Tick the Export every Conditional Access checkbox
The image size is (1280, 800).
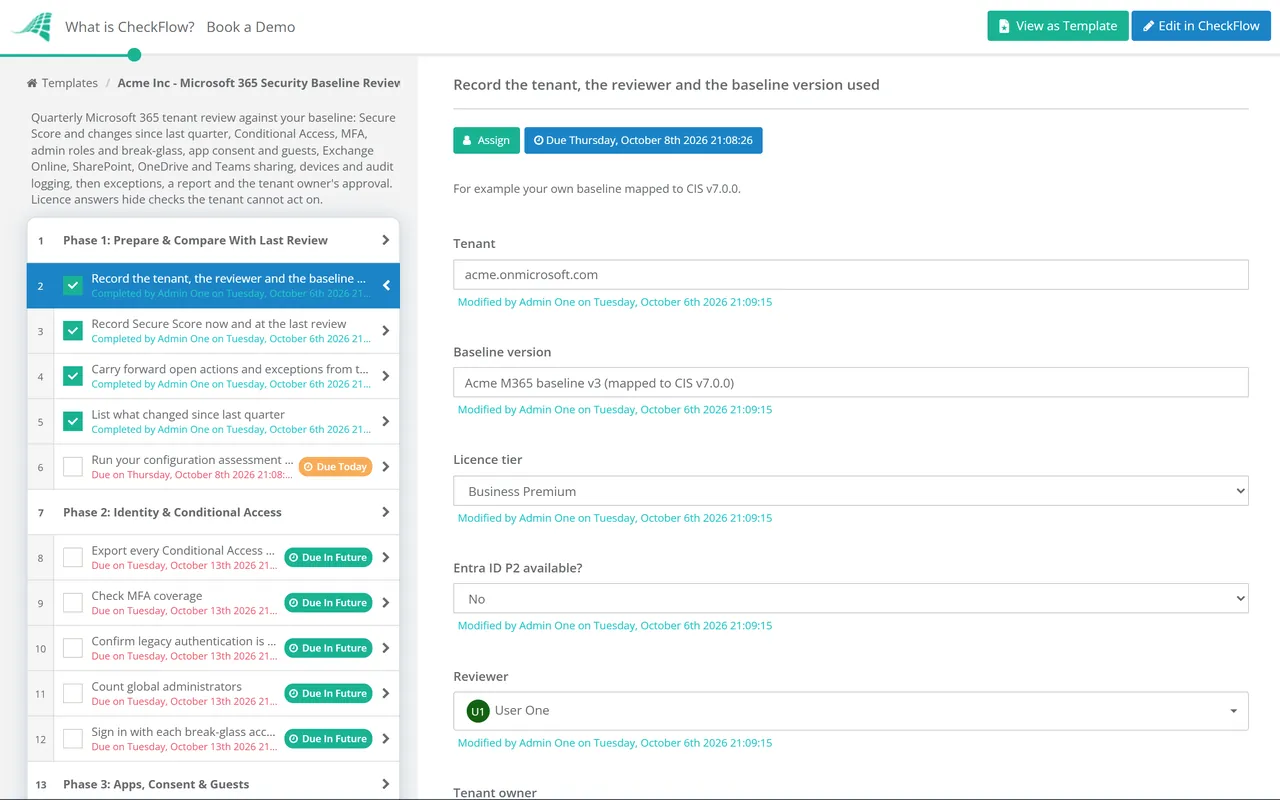[73, 557]
